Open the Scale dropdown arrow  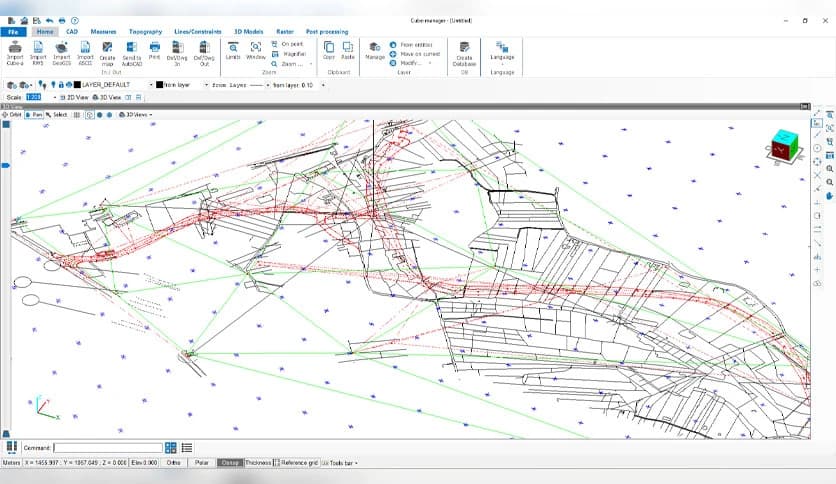(54, 98)
